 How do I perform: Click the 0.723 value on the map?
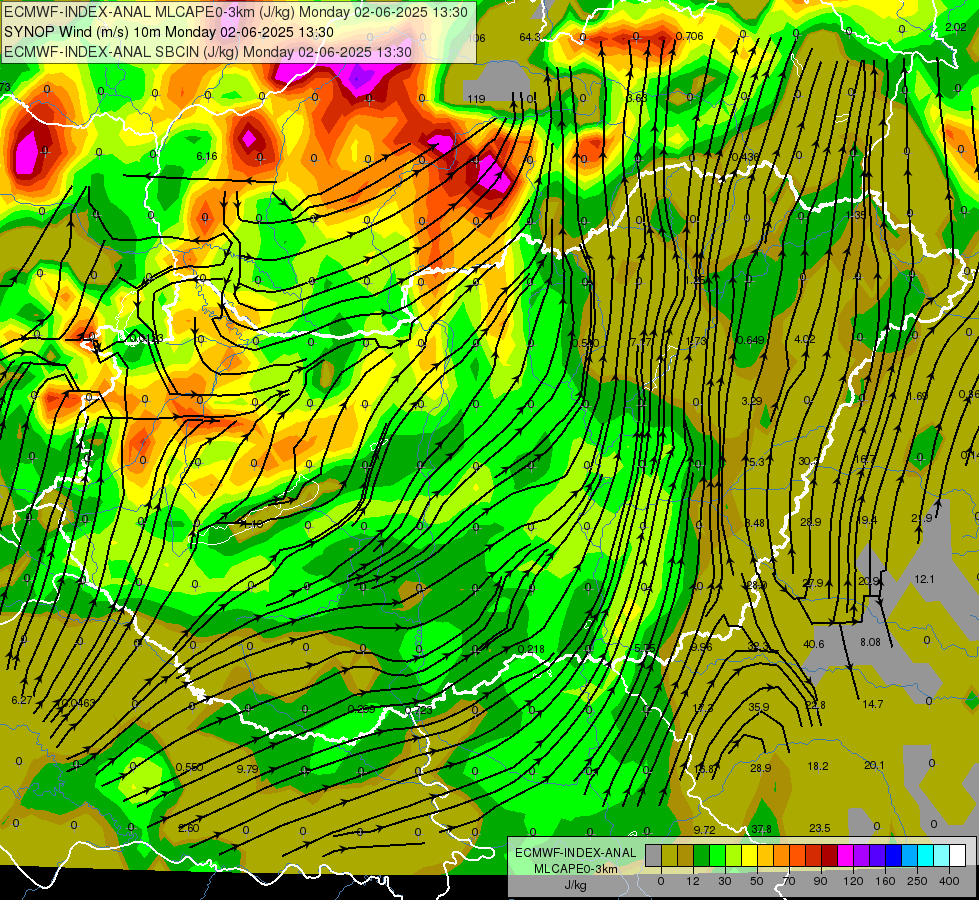418,710
